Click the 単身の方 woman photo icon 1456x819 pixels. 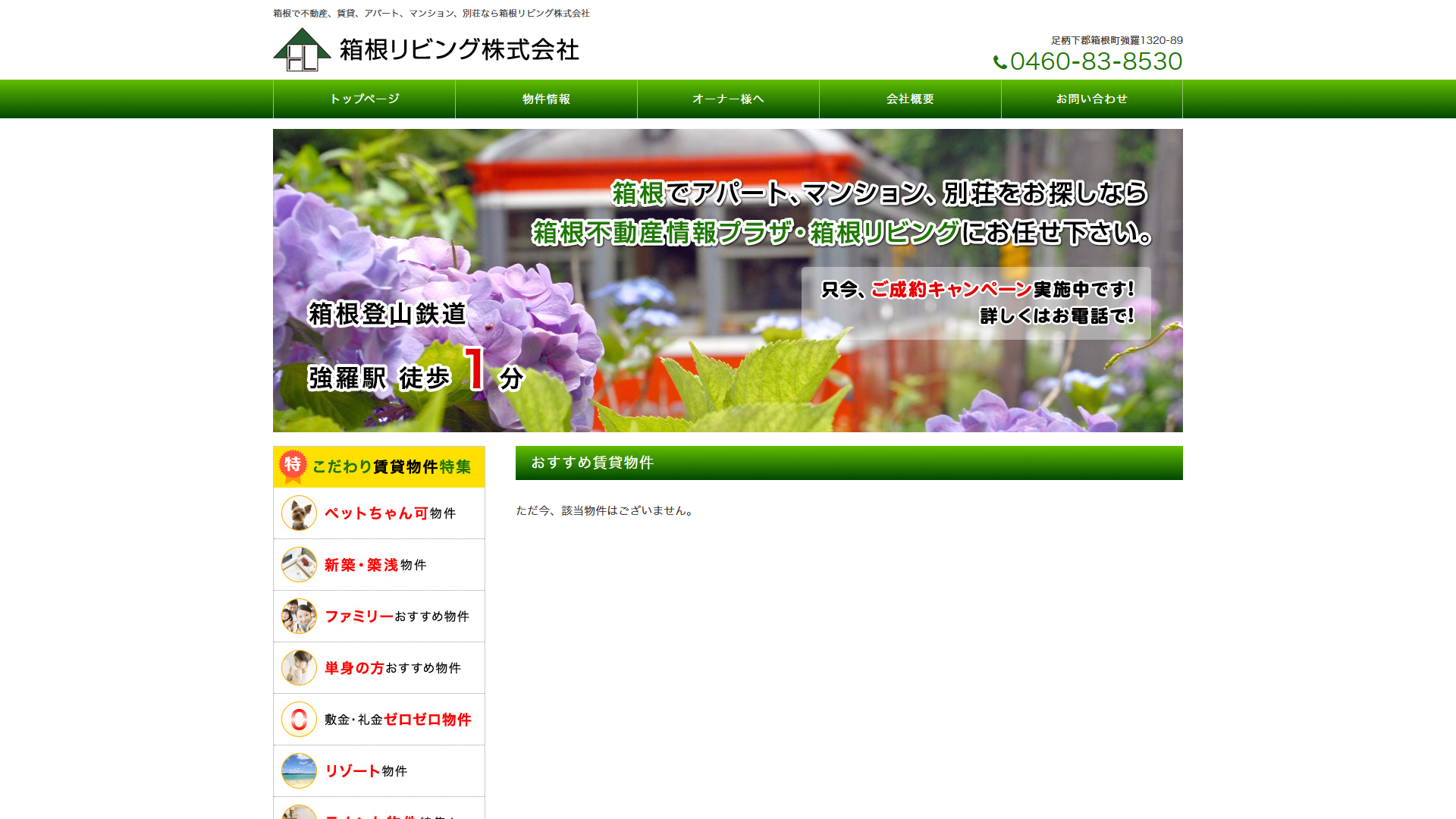[299, 668]
